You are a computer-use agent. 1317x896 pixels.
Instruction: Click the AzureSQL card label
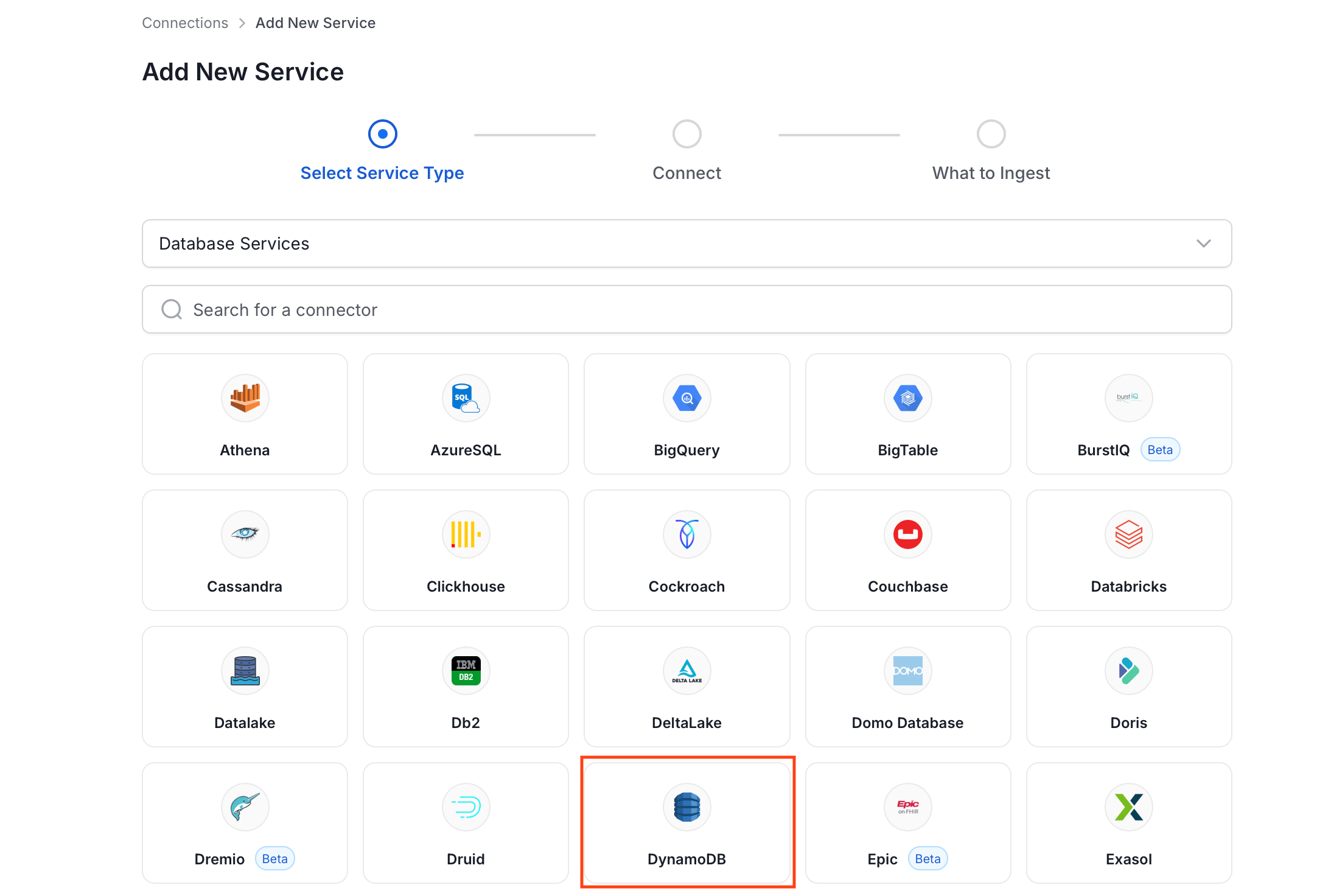pyautogui.click(x=466, y=450)
